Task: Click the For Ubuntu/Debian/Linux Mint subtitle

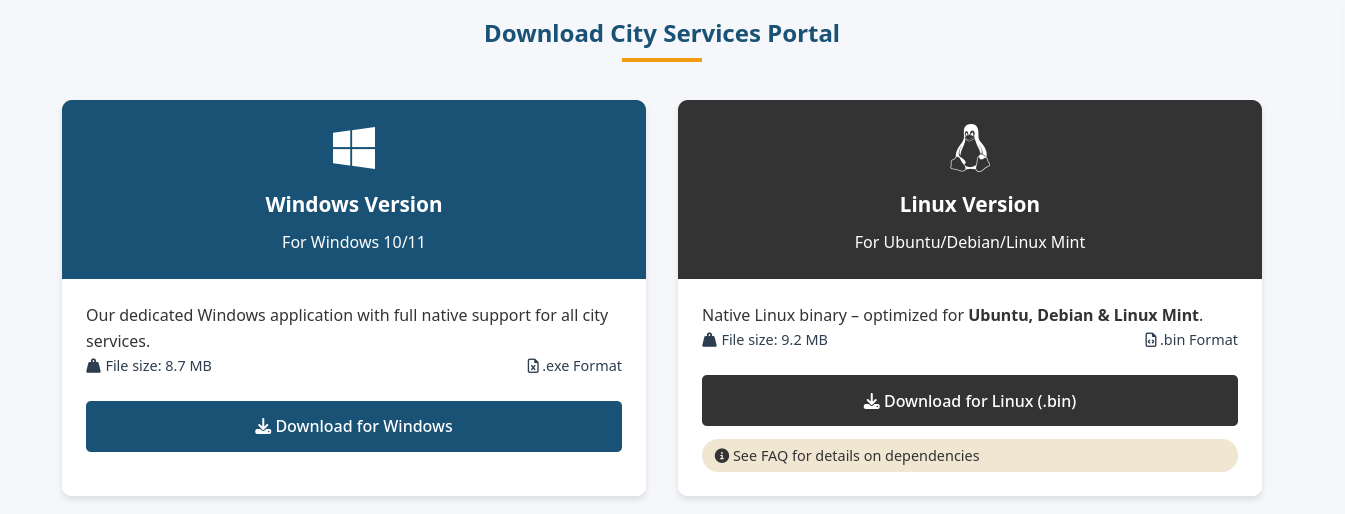Action: 969,242
